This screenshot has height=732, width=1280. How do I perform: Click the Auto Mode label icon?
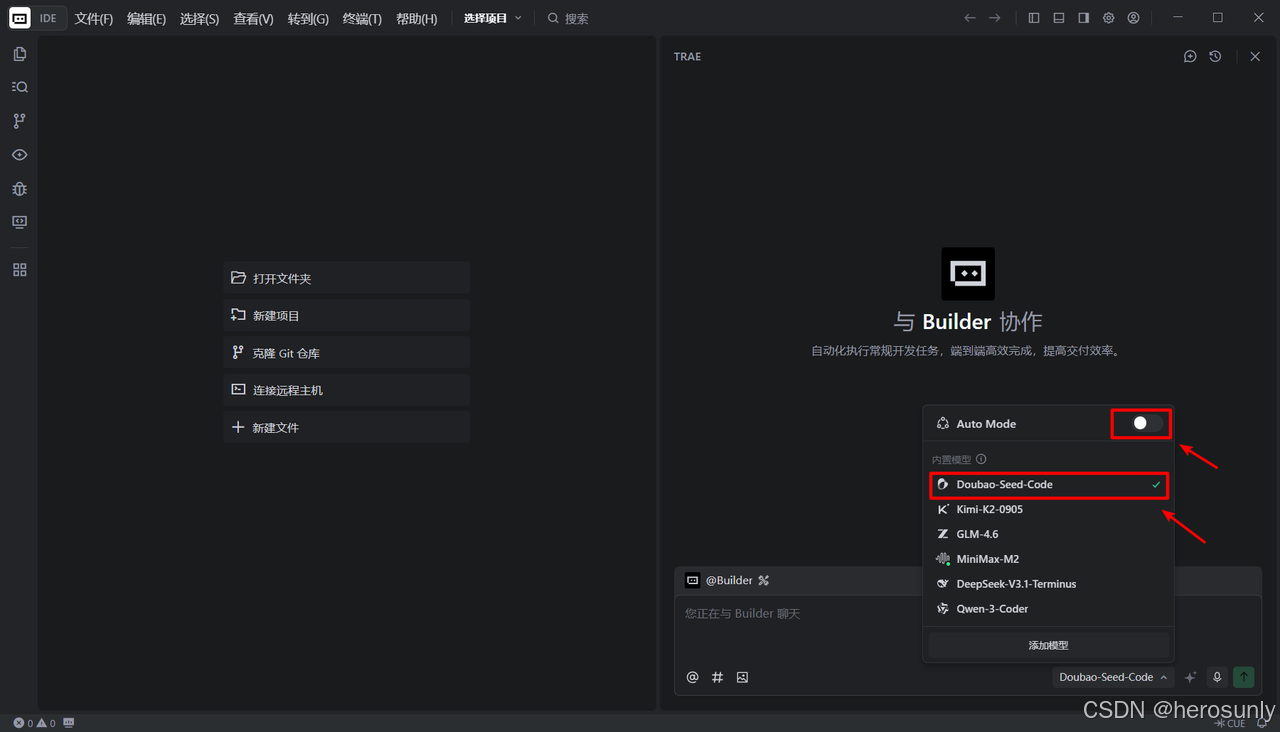coord(942,424)
